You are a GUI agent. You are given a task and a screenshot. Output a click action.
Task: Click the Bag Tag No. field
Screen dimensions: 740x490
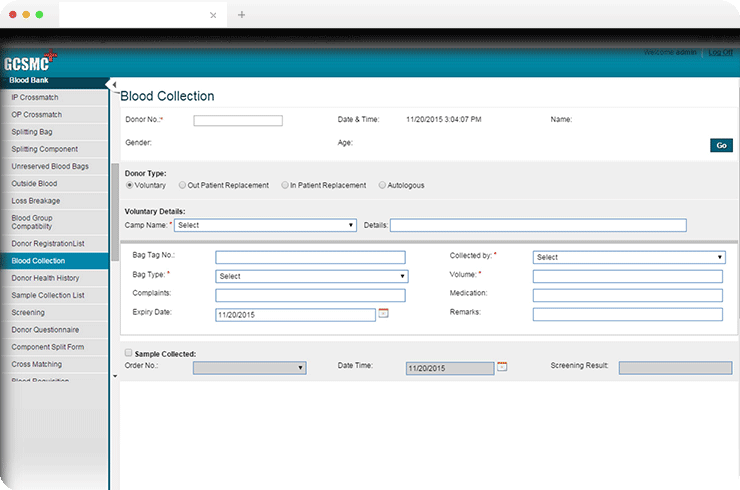tap(310, 257)
